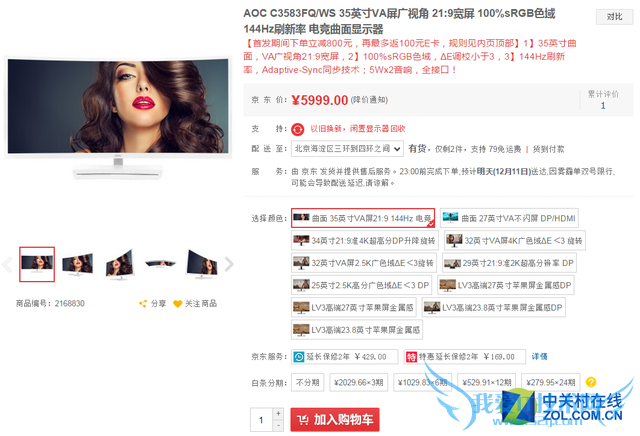Screen dimensions: 640x436
Task: Click the 对比 compare button
Action: (x=614, y=17)
